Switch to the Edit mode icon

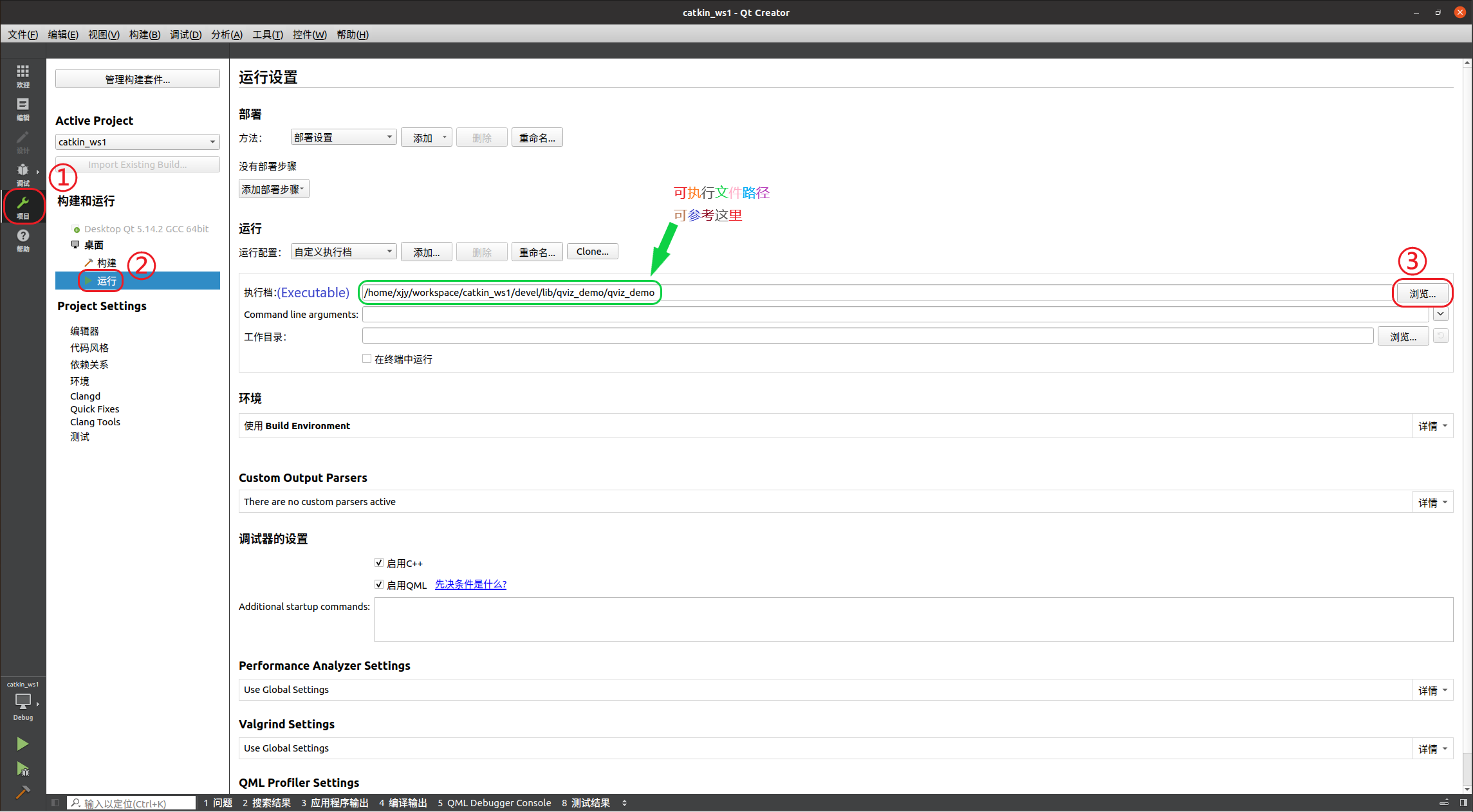[x=23, y=107]
